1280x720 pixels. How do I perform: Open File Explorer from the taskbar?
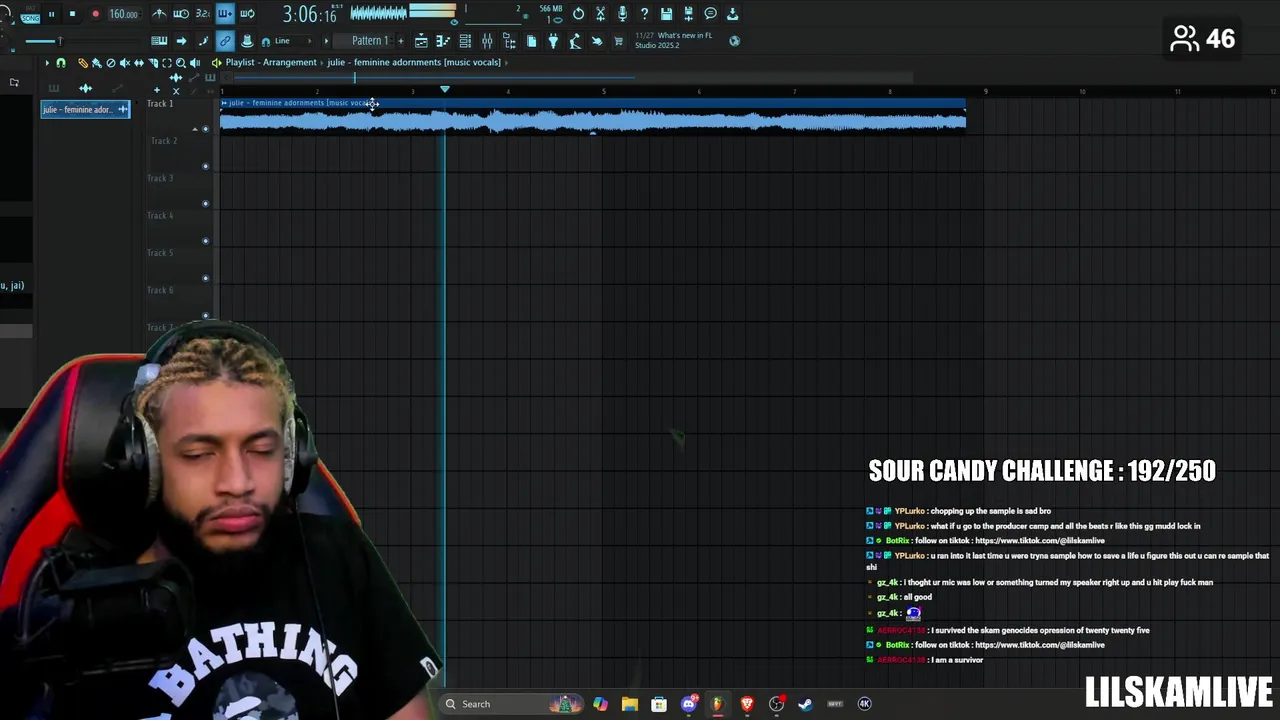coord(629,704)
